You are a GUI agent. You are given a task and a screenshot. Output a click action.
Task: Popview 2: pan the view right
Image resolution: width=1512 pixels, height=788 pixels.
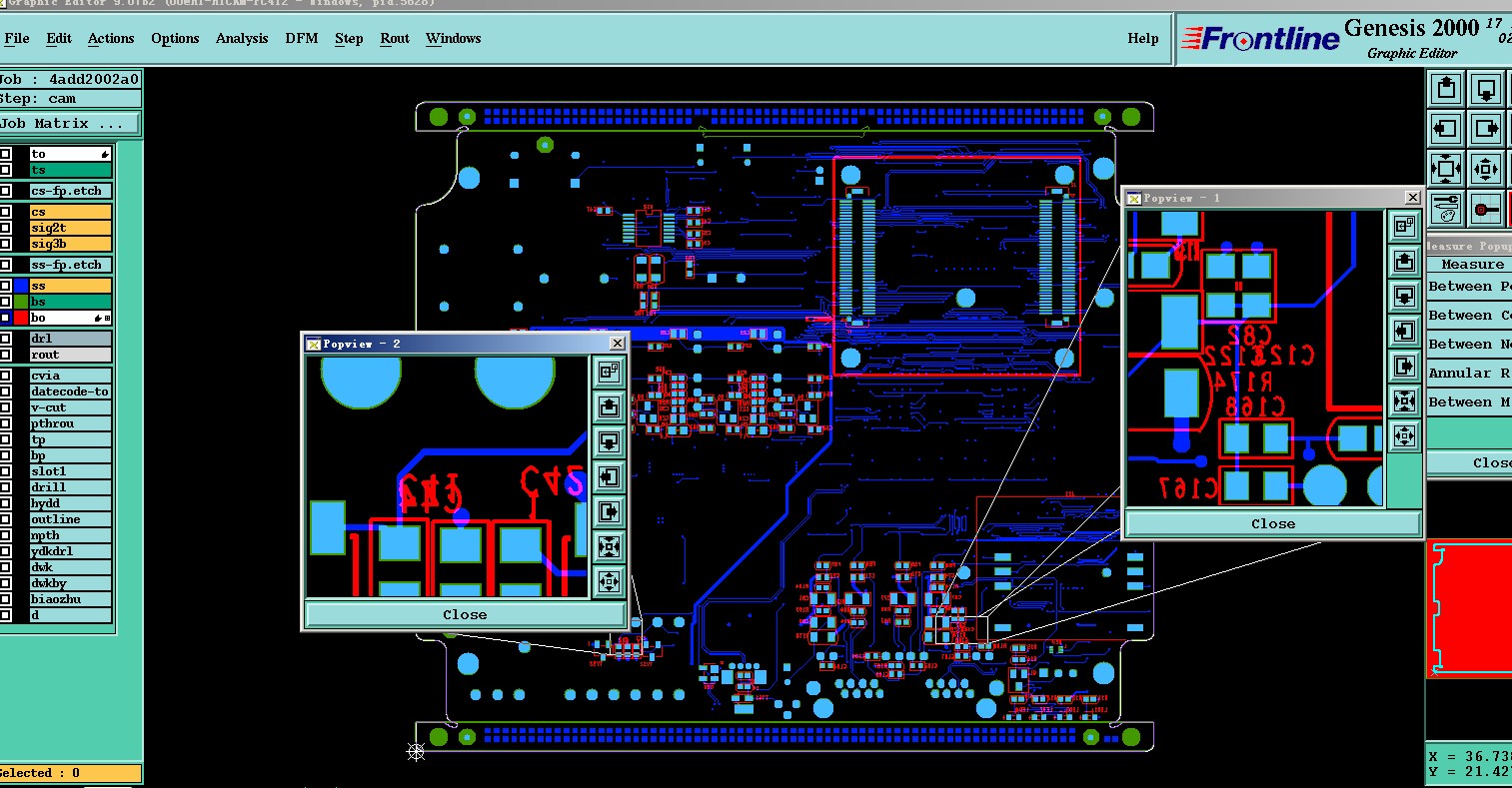click(x=609, y=512)
